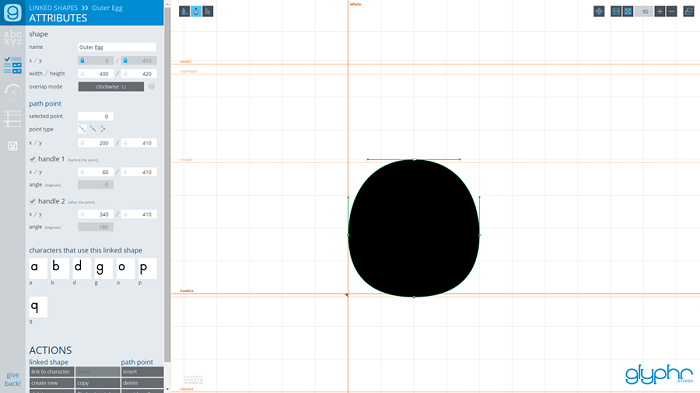Click the zoom out minus icon

tap(671, 12)
